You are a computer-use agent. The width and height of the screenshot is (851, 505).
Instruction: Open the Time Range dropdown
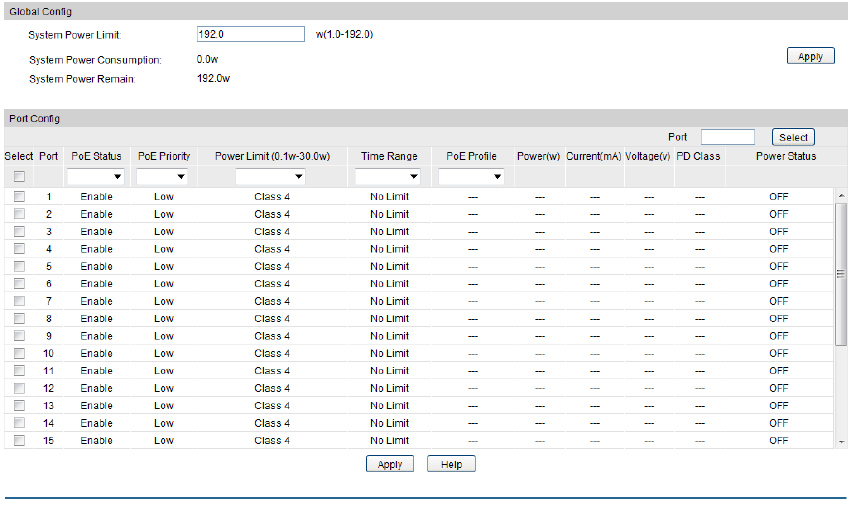[388, 176]
